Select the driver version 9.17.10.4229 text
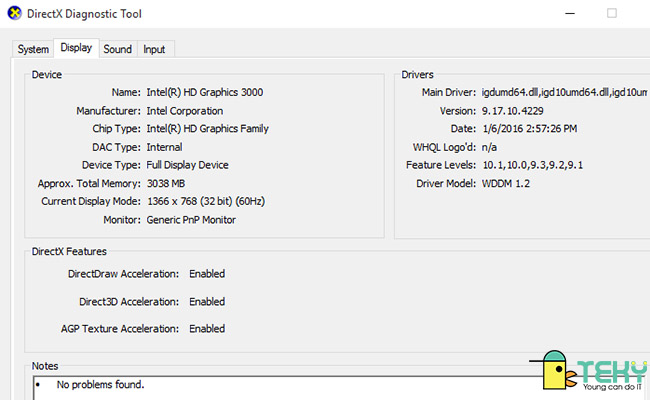650x400 pixels. tap(512, 111)
